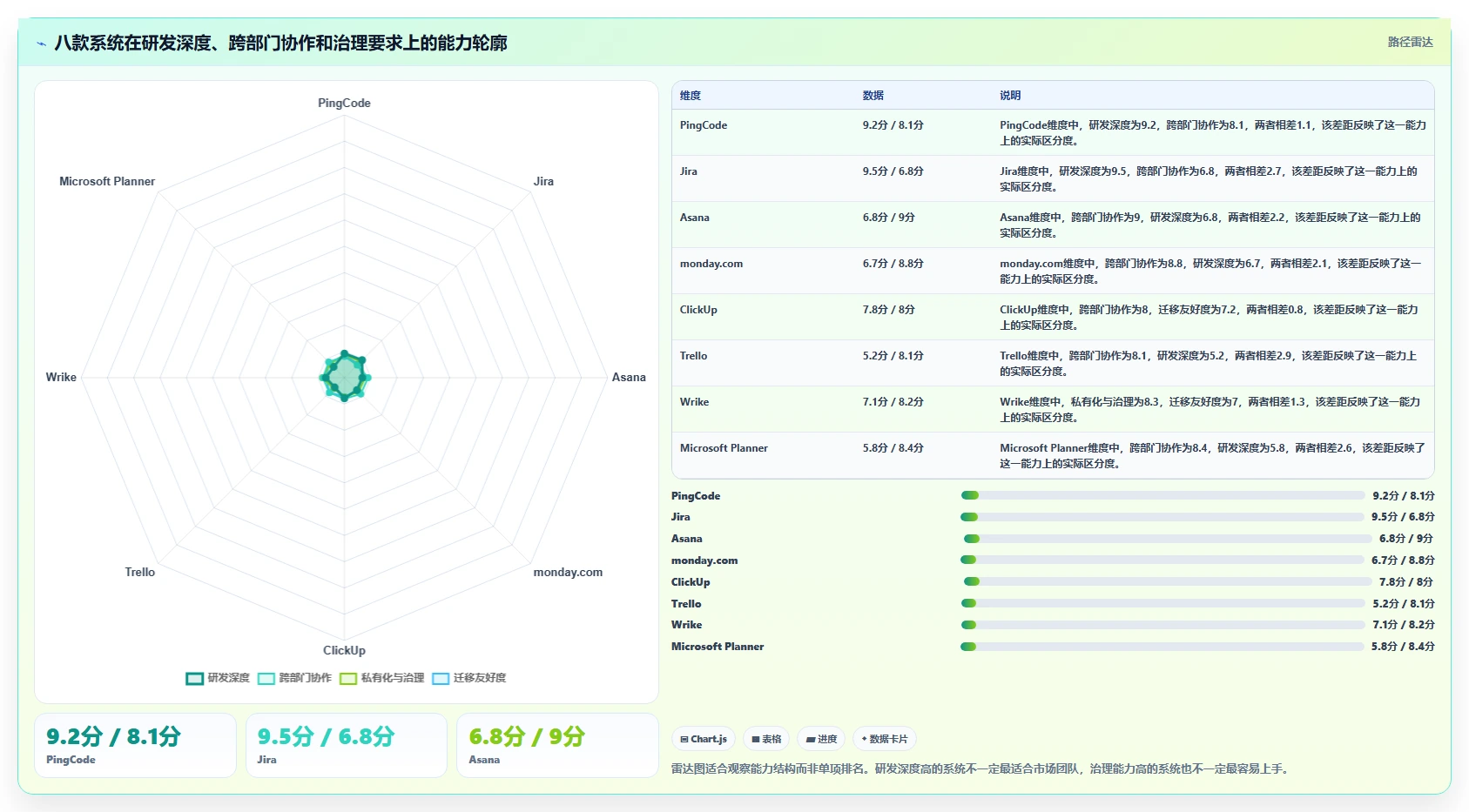Click the Jira radar axis label
This screenshot has width=1469, height=812.
pos(543,181)
